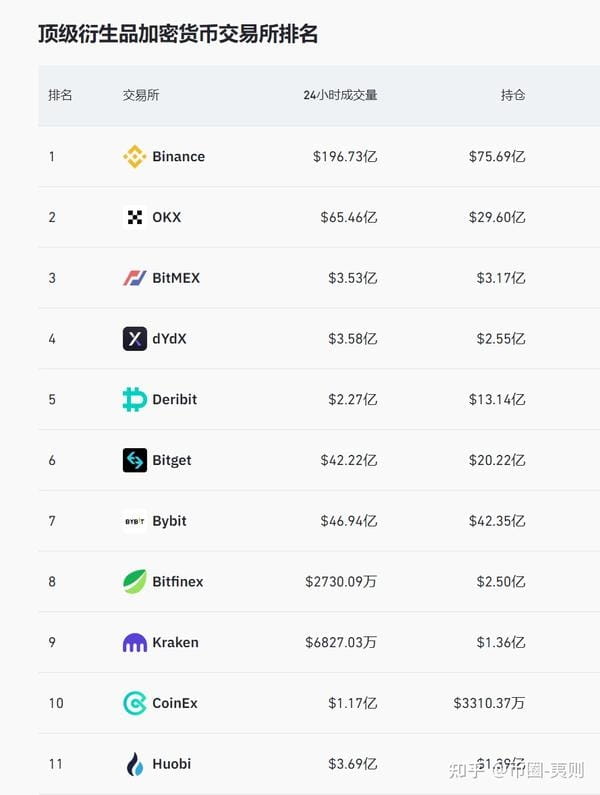Click the Bitget logo icon
The image size is (600, 795).
[x=134, y=460]
